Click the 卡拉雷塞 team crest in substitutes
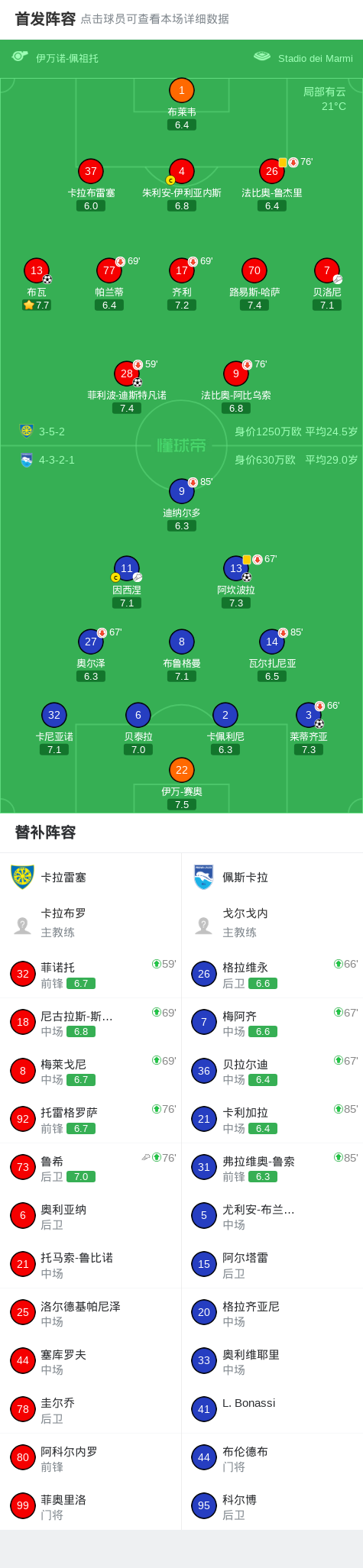Screen dimensions: 363x1568 [x=22, y=877]
